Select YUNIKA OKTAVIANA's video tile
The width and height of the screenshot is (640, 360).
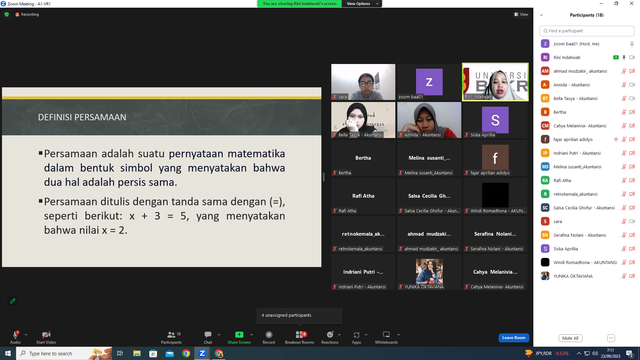click(x=429, y=272)
